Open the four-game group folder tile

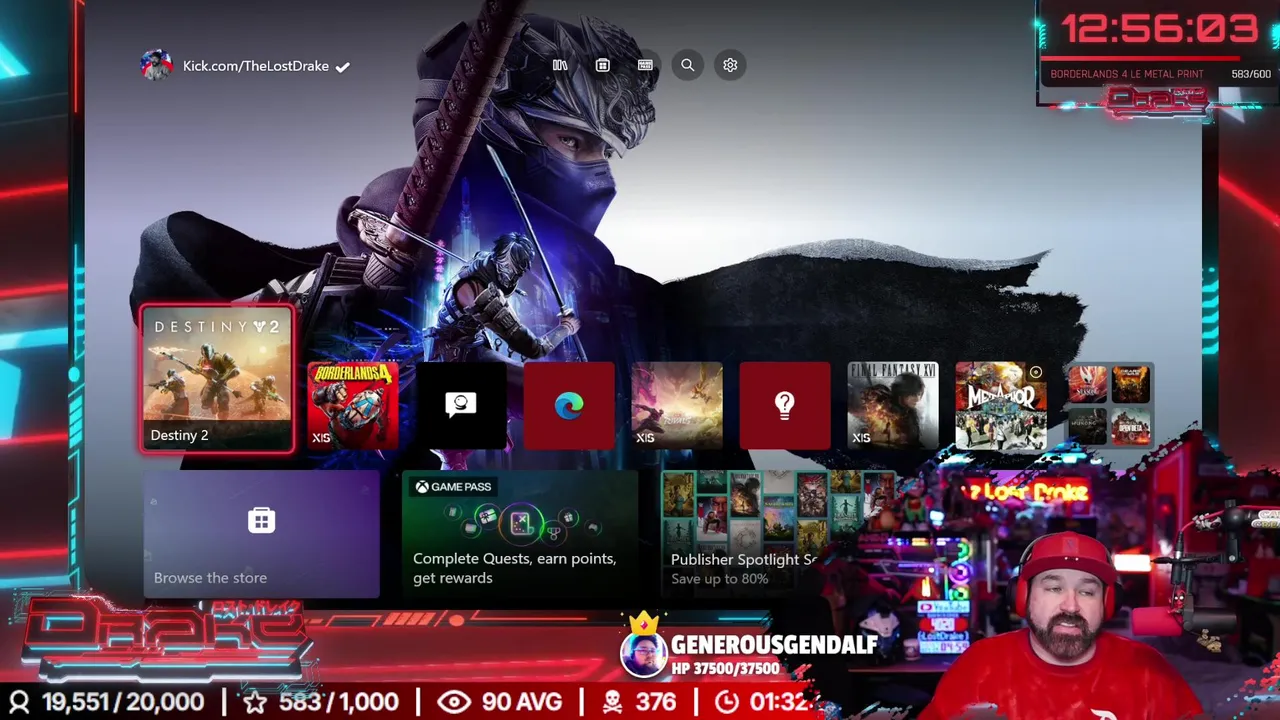1109,406
